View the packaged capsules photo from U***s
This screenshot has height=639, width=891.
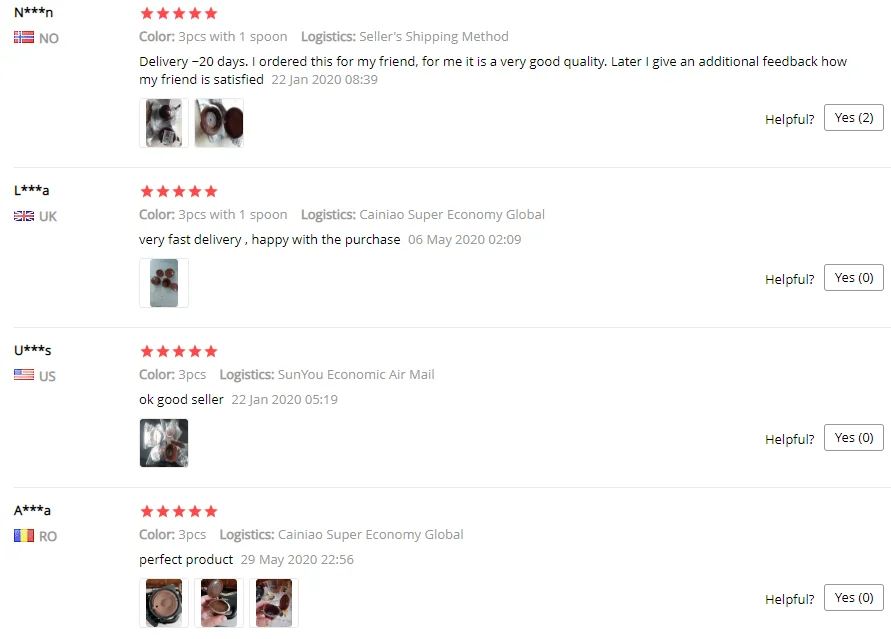click(x=164, y=443)
